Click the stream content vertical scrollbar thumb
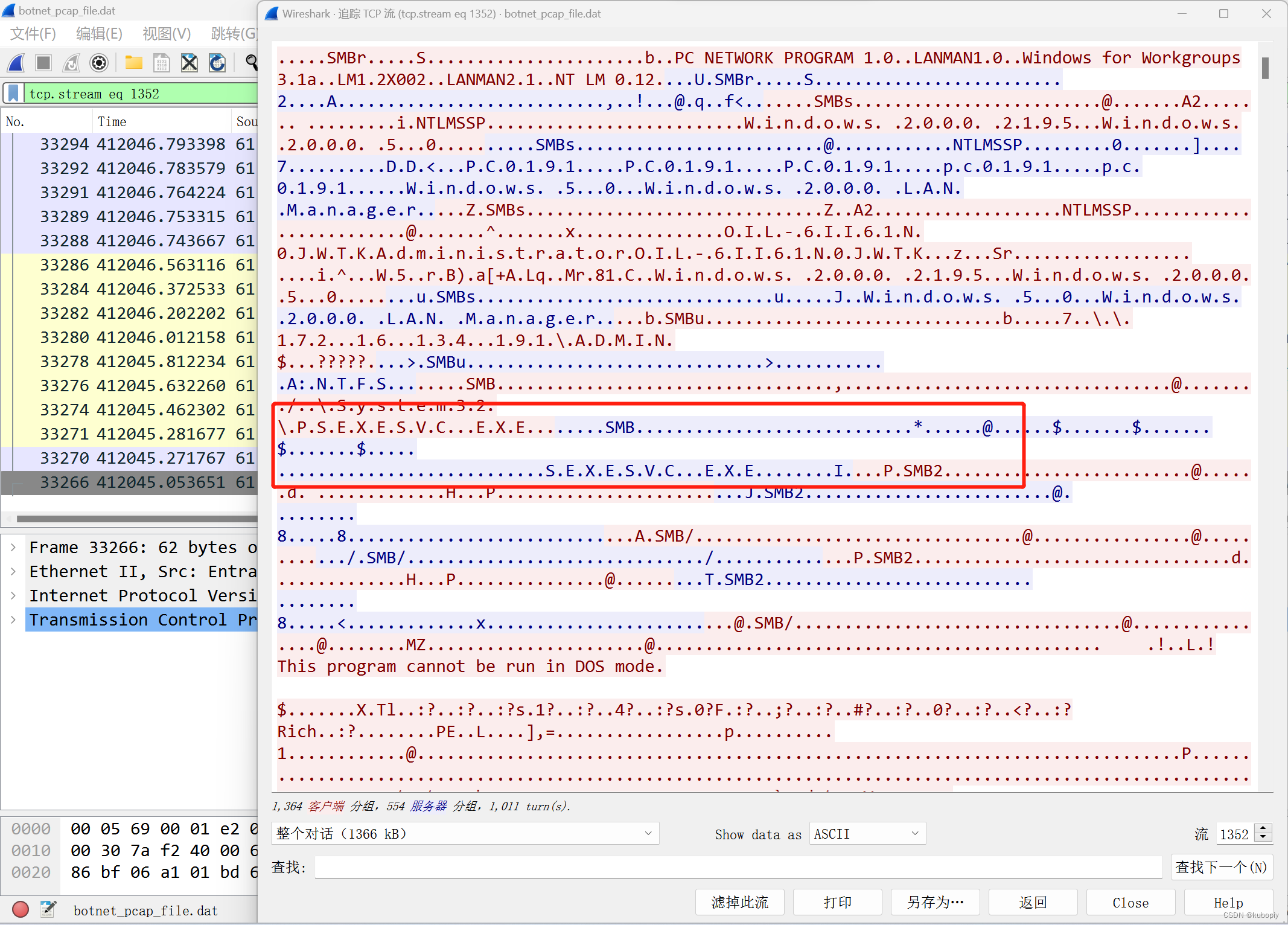Viewport: 1288px width, 925px height. click(x=1265, y=68)
